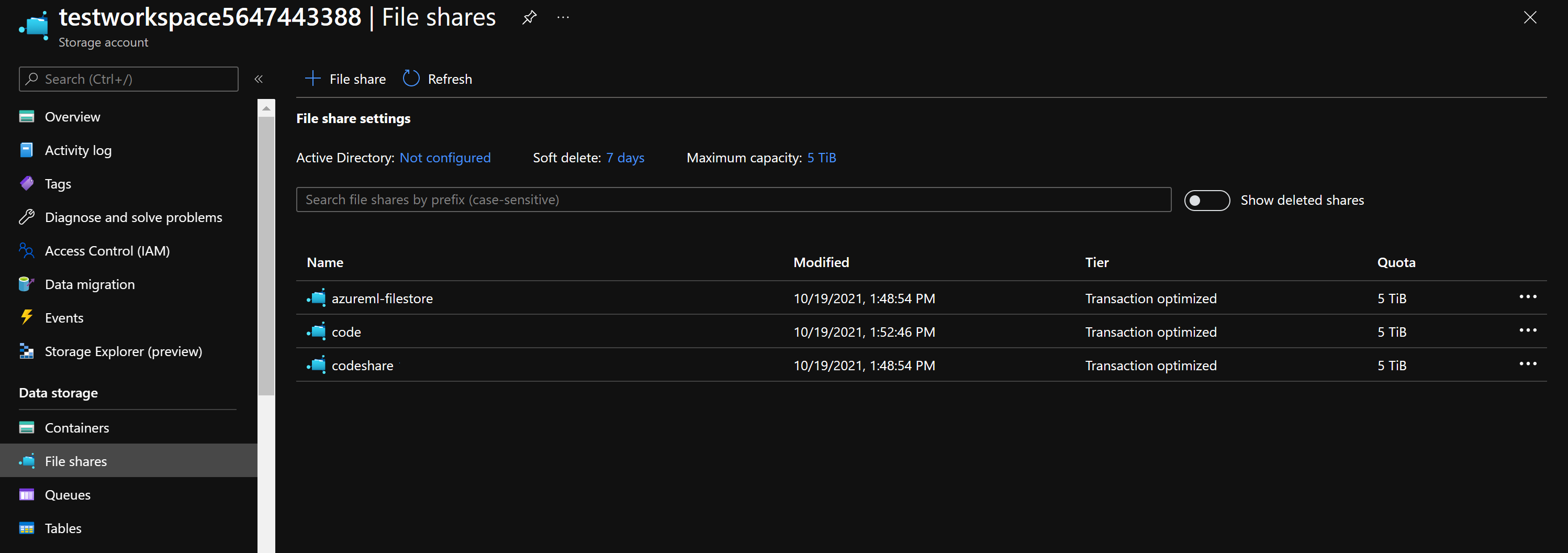The width and height of the screenshot is (1568, 553).
Task: Click the azureml-filestore share icon
Action: tap(316, 298)
